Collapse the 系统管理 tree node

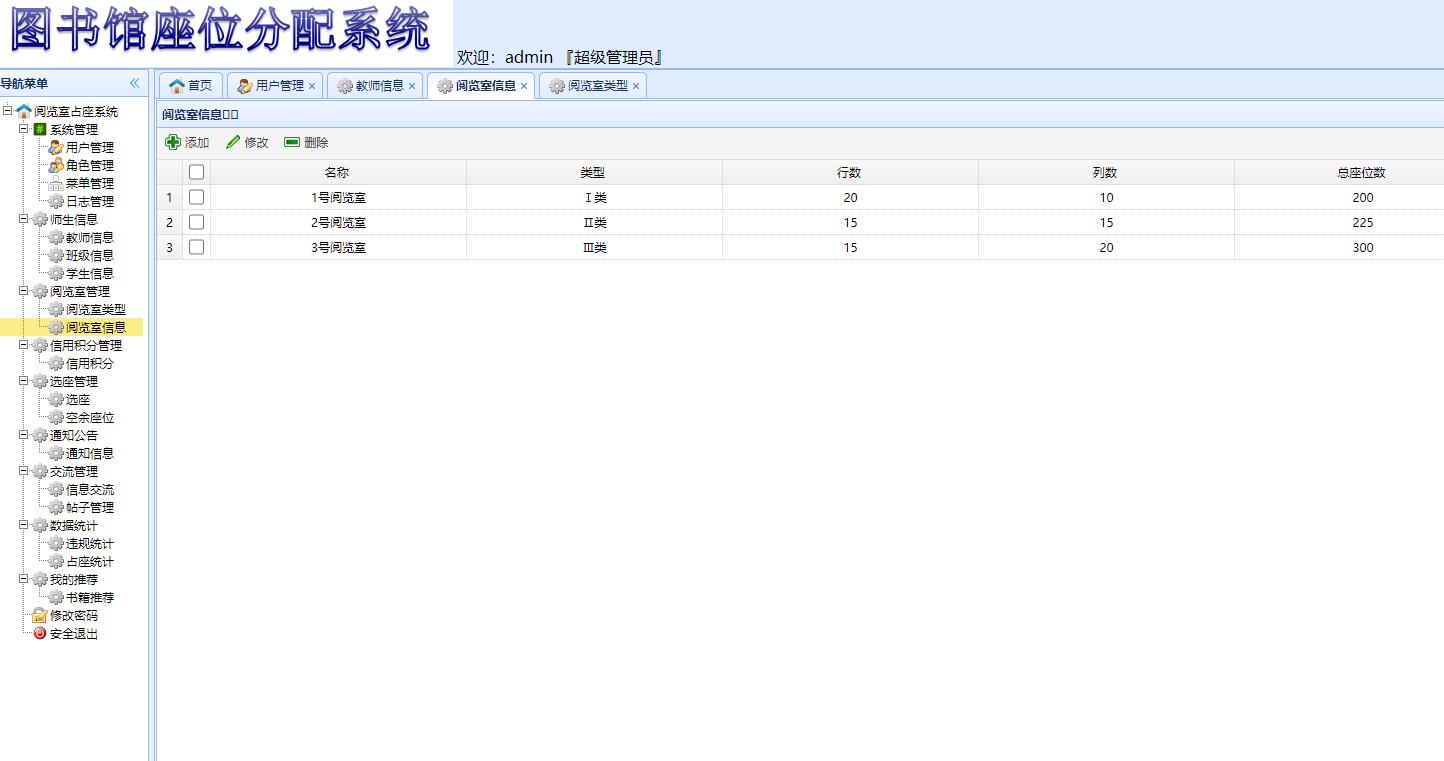click(x=25, y=129)
